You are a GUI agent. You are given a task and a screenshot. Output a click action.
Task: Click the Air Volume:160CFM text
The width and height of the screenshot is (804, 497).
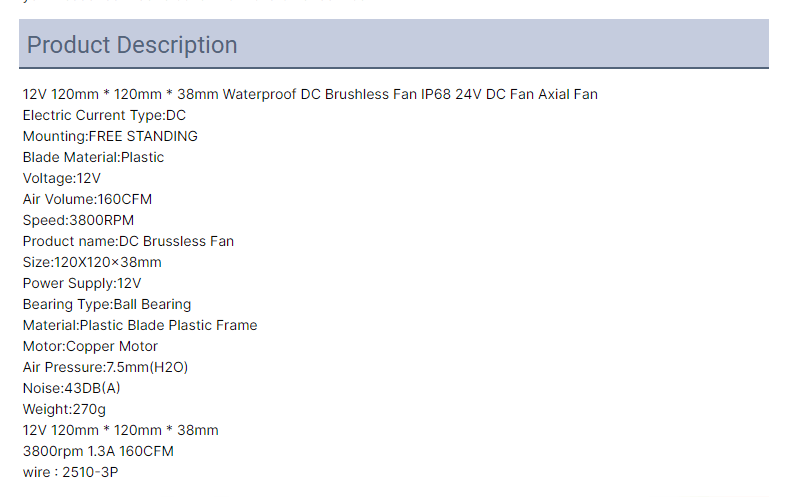[x=87, y=200]
